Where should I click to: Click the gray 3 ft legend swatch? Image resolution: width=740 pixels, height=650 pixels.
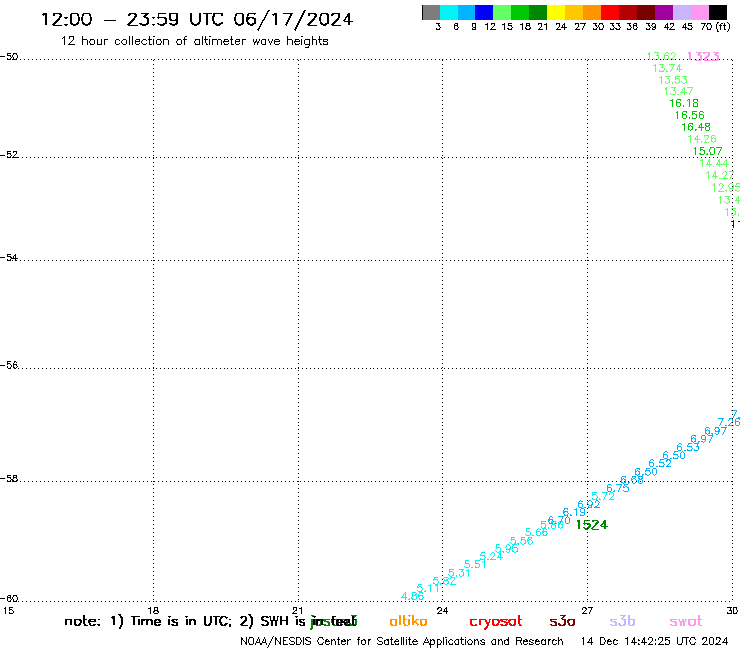click(x=431, y=12)
